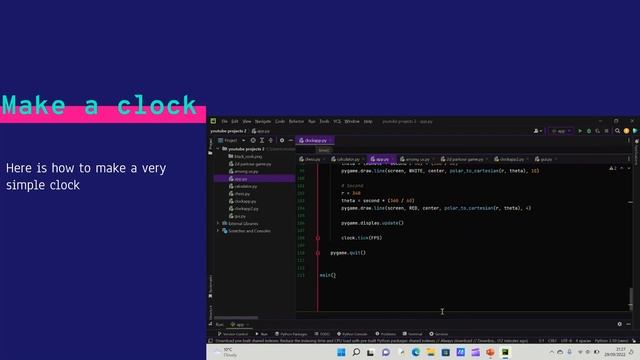Screen dimensions: 640x360
Task: Click Project tree horizontal scrollbar
Action: coord(236,317)
